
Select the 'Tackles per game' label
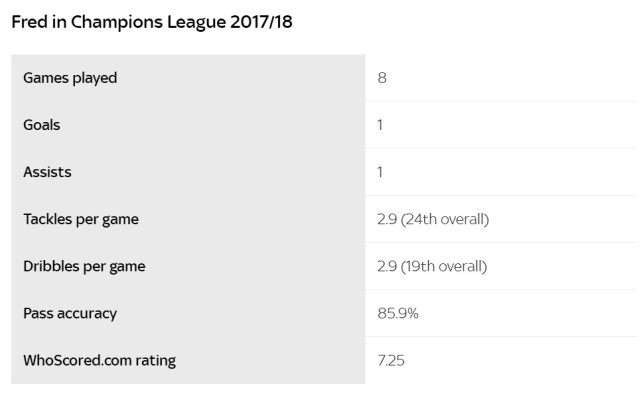(81, 219)
